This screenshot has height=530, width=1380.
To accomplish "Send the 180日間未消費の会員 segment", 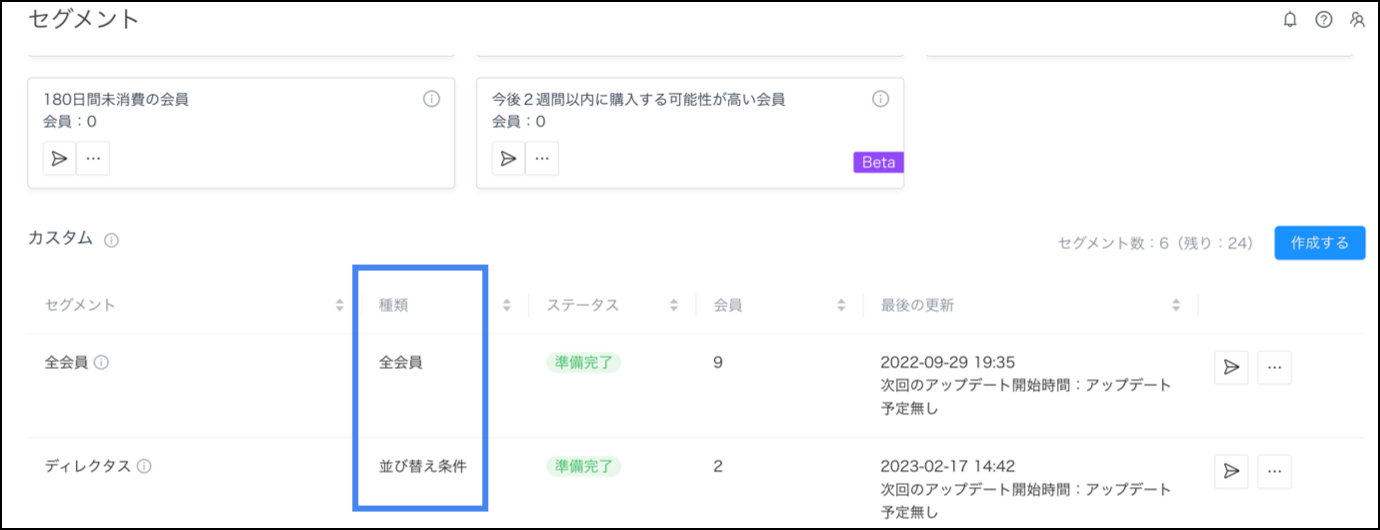I will pyautogui.click(x=60, y=158).
